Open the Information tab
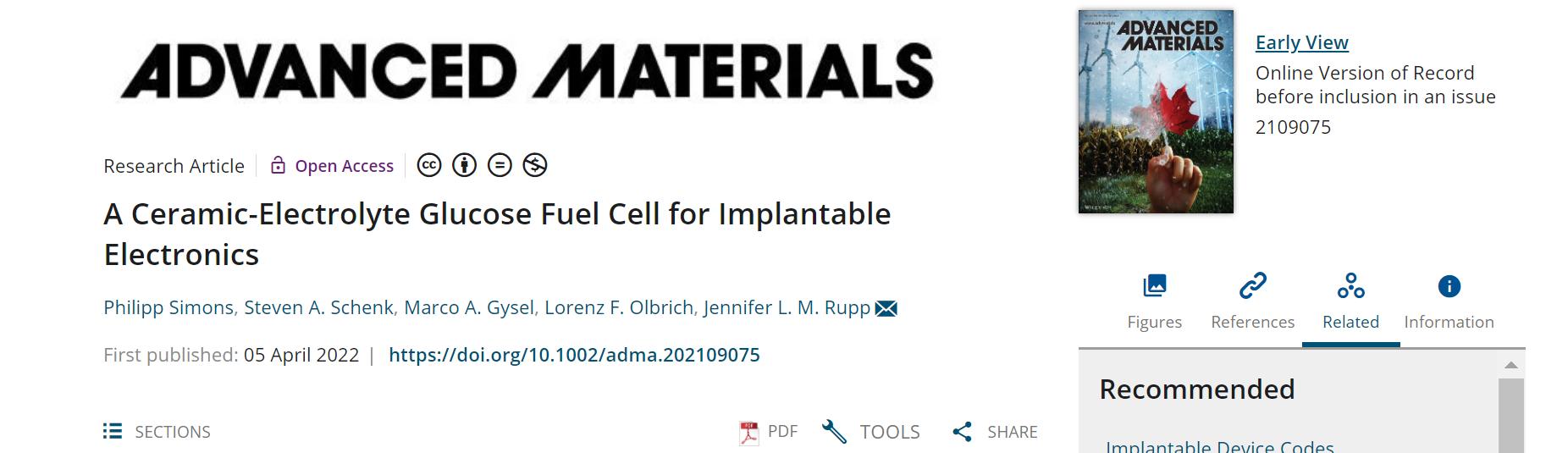Viewport: 1568px width, 453px height. pyautogui.click(x=1449, y=301)
